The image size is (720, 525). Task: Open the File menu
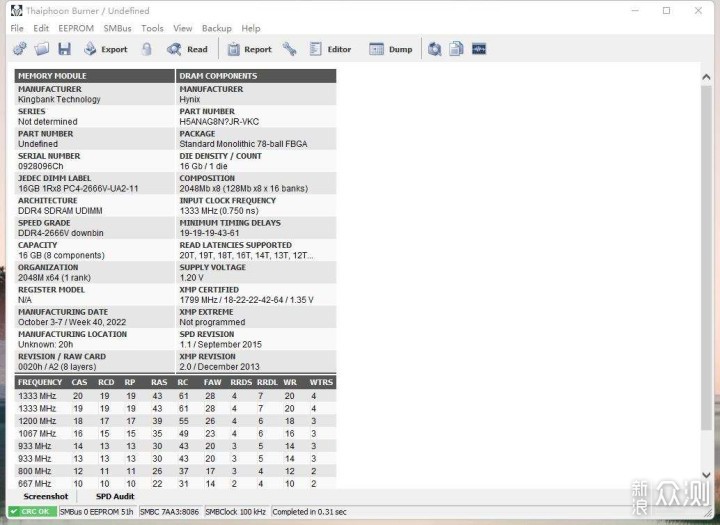click(x=17, y=28)
